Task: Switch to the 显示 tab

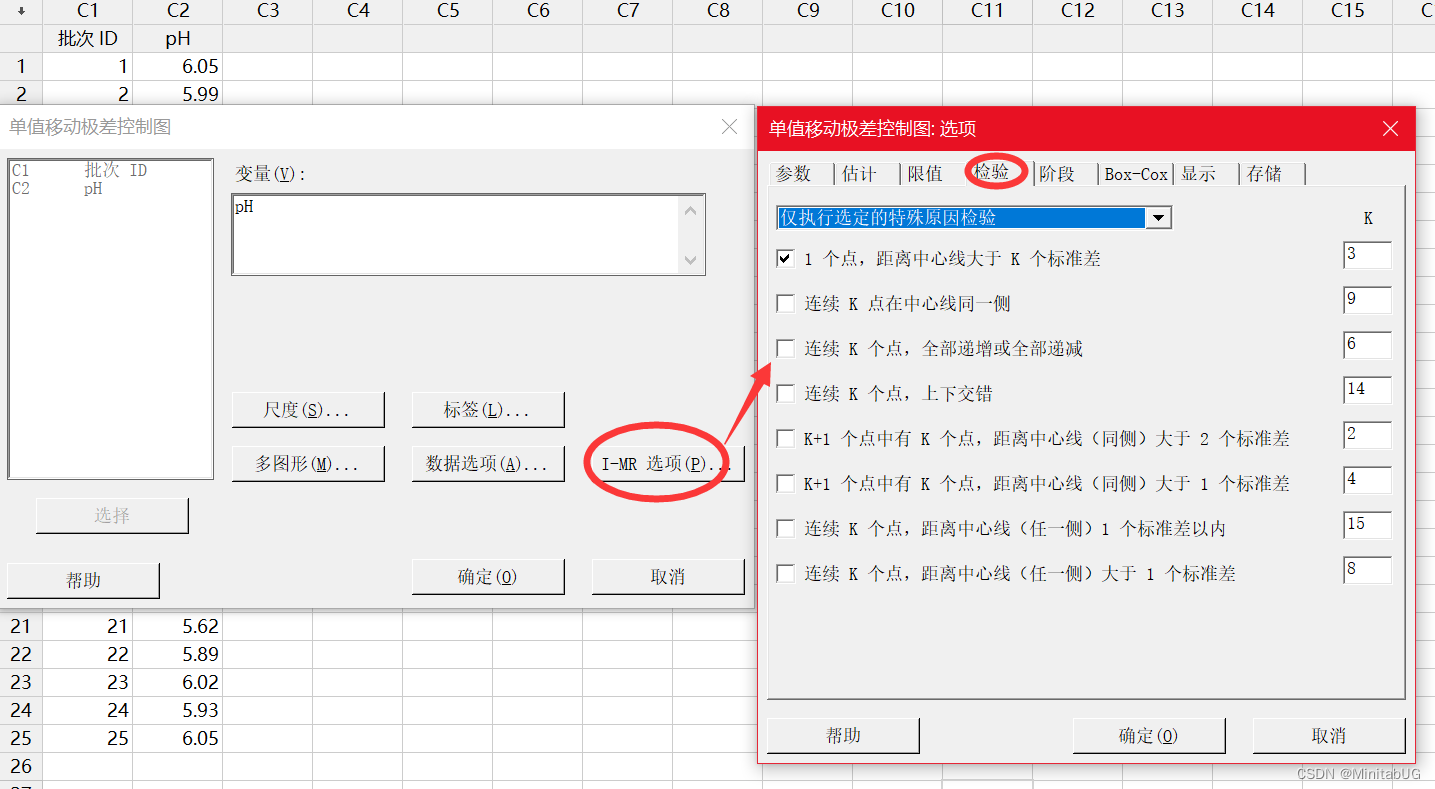Action: pyautogui.click(x=1198, y=174)
